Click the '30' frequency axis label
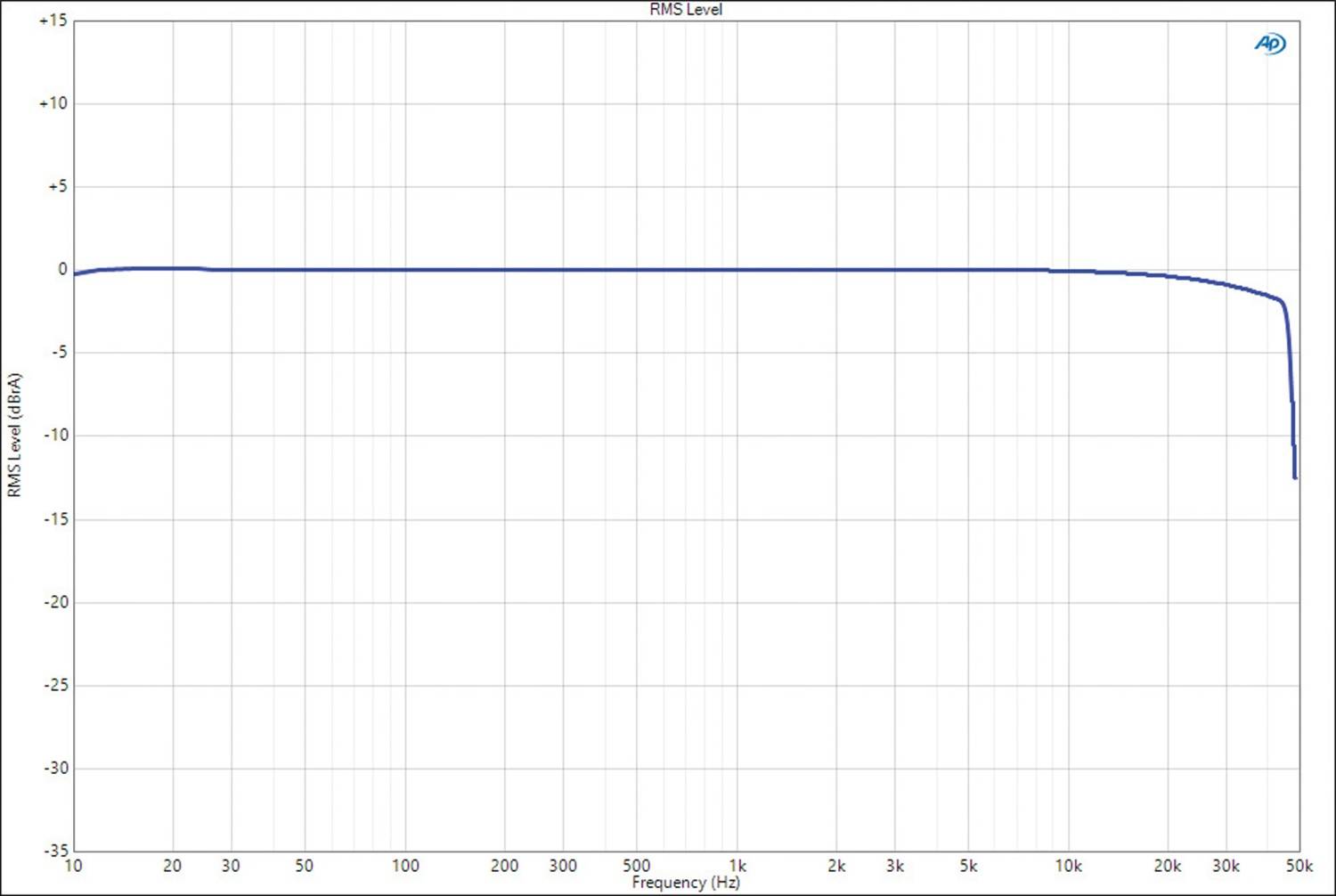1336x896 pixels. pos(231,866)
